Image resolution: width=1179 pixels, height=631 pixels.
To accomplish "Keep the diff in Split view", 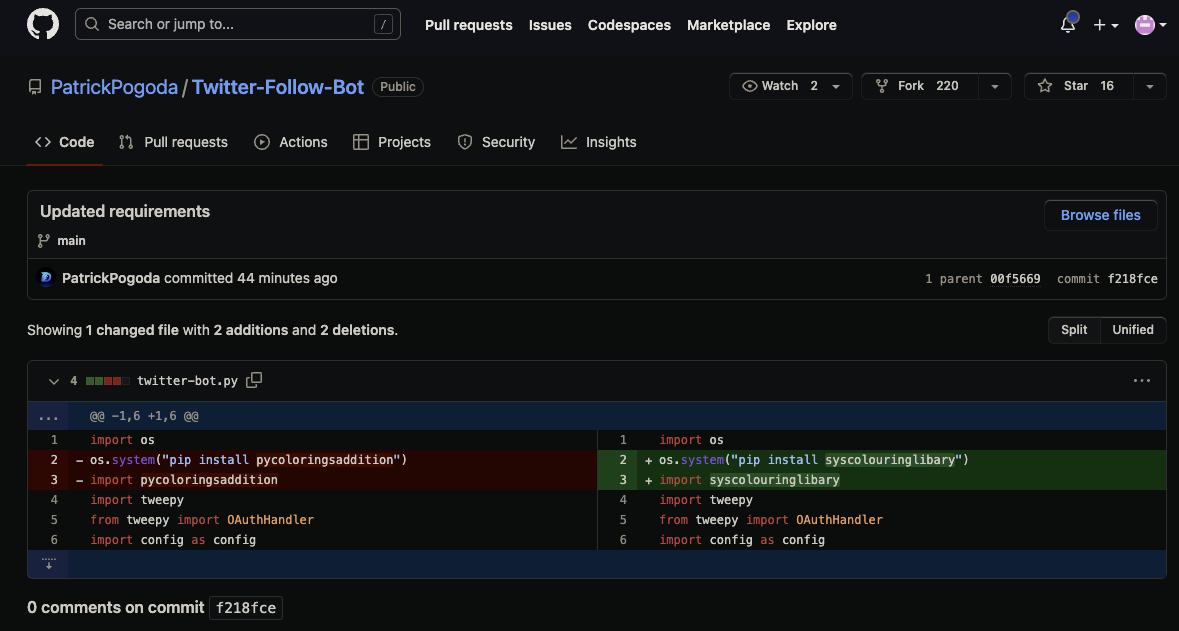I will (1074, 330).
